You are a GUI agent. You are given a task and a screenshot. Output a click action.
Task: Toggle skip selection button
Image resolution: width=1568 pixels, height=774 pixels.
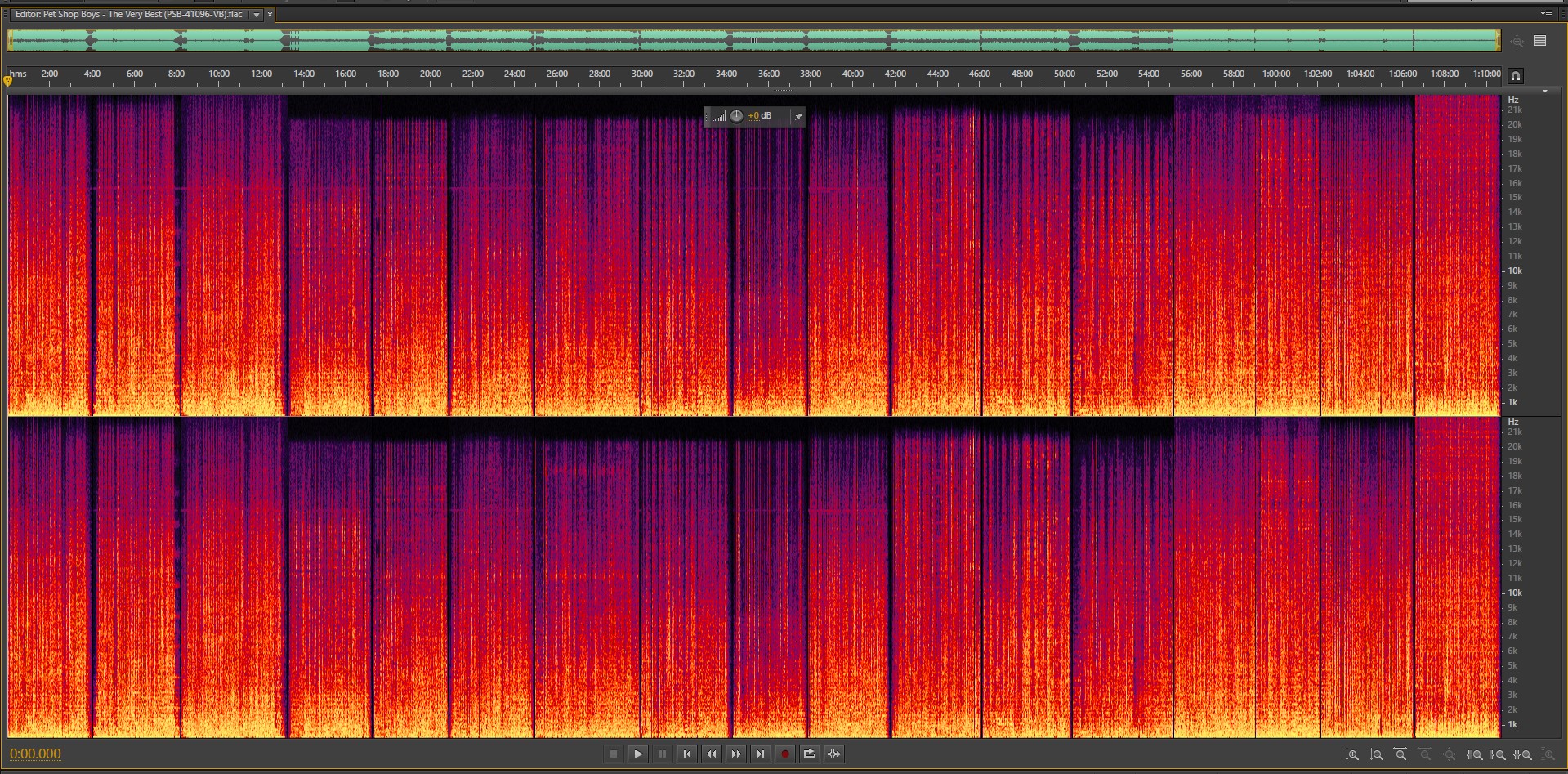(x=834, y=754)
